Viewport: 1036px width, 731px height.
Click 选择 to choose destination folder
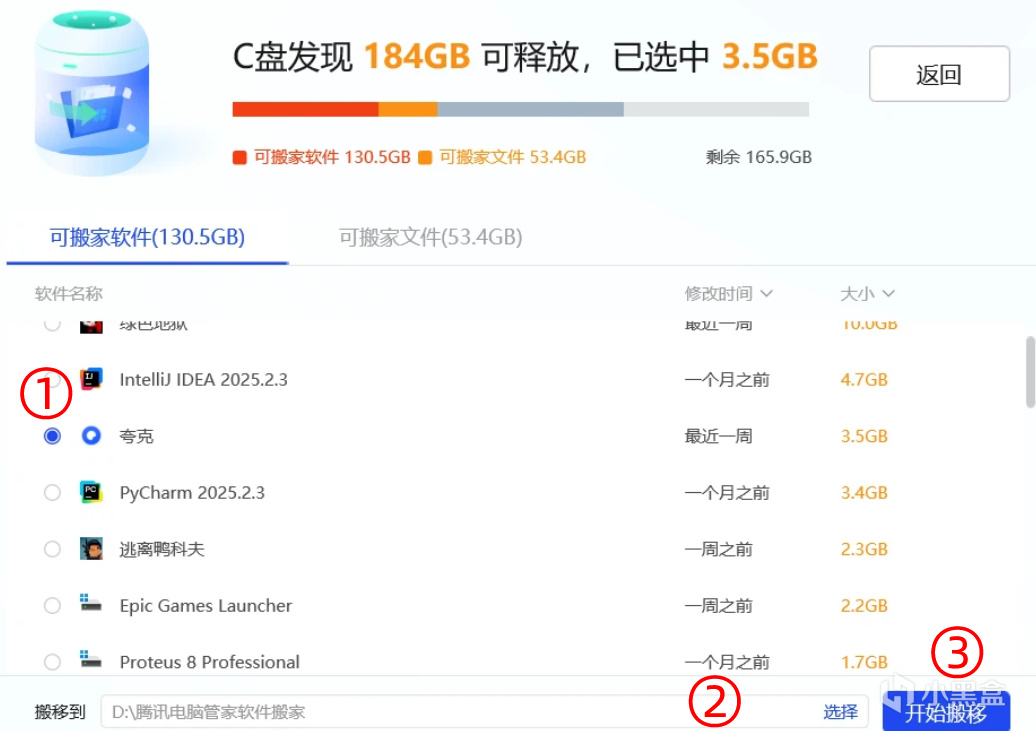click(840, 712)
